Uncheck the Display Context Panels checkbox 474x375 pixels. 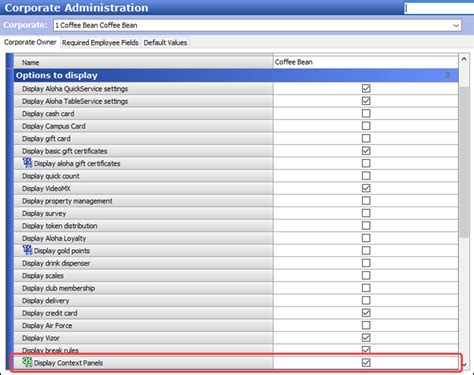[366, 362]
